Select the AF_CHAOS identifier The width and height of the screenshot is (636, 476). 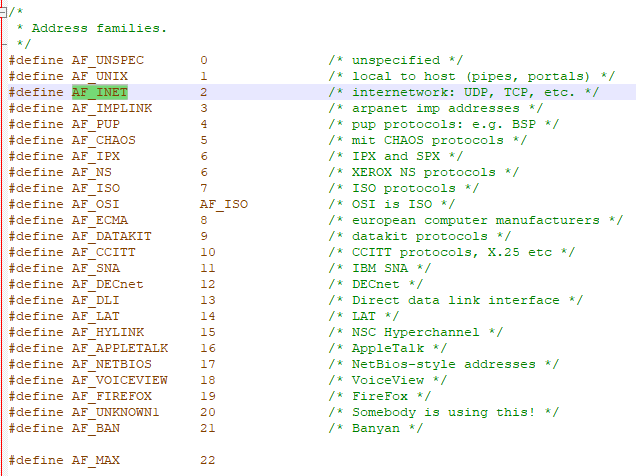(103, 140)
